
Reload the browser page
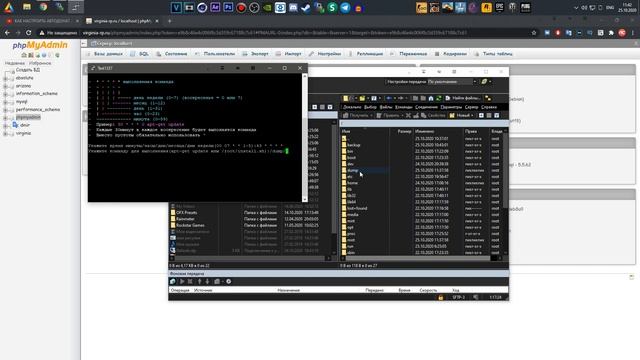coord(28,33)
